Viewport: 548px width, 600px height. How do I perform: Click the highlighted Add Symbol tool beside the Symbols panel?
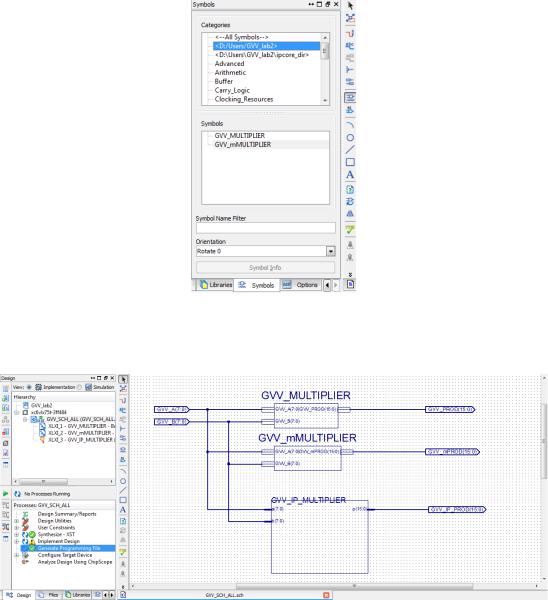tap(350, 97)
